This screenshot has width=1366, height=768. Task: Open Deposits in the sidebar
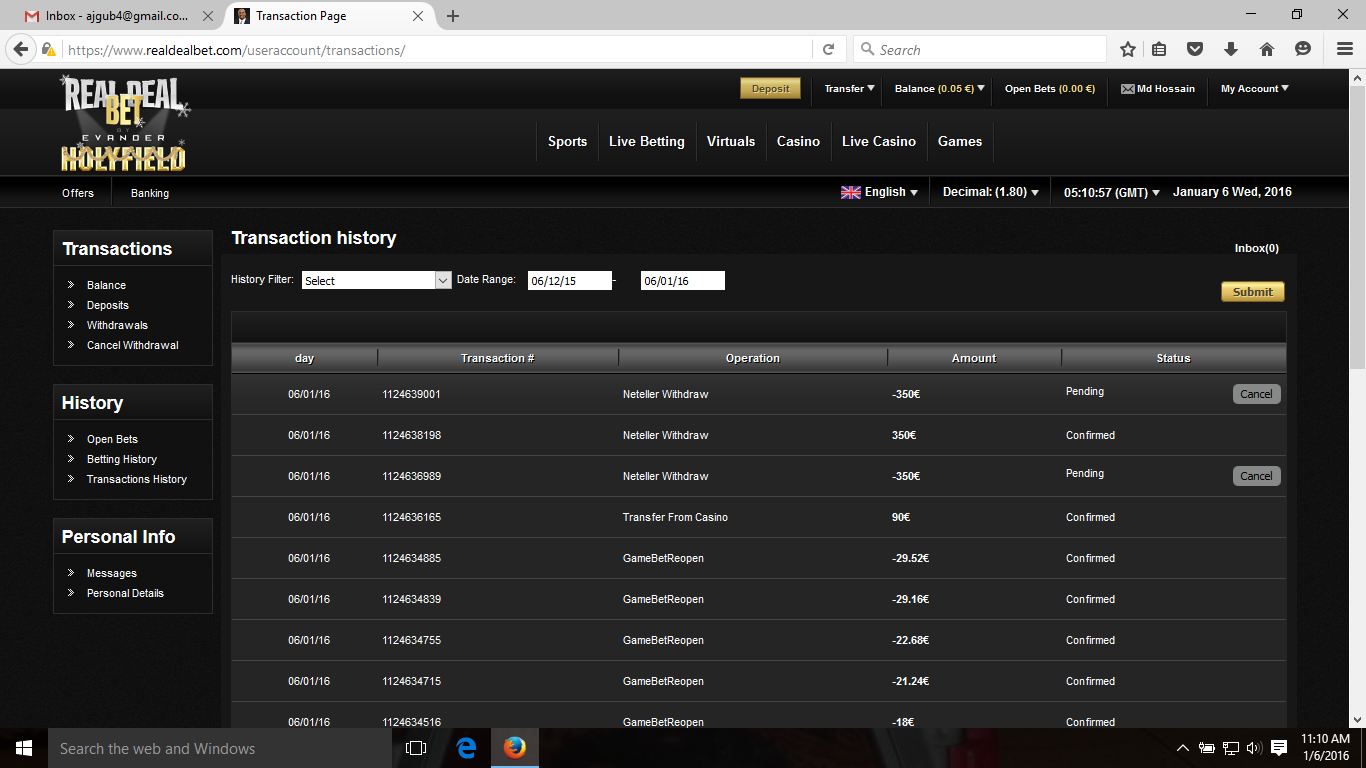click(x=107, y=305)
